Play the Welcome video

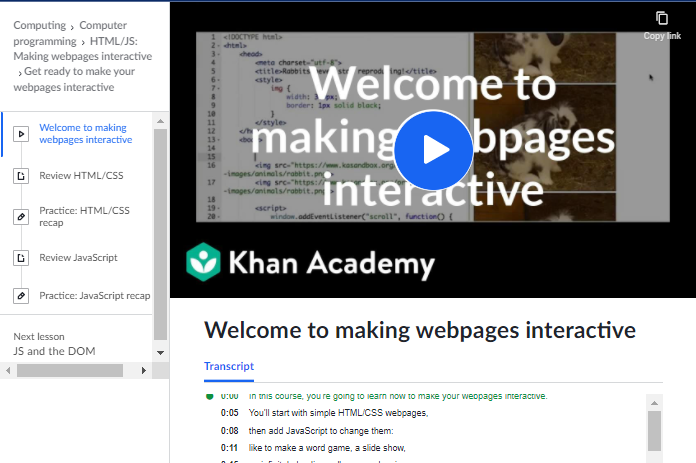[433, 150]
